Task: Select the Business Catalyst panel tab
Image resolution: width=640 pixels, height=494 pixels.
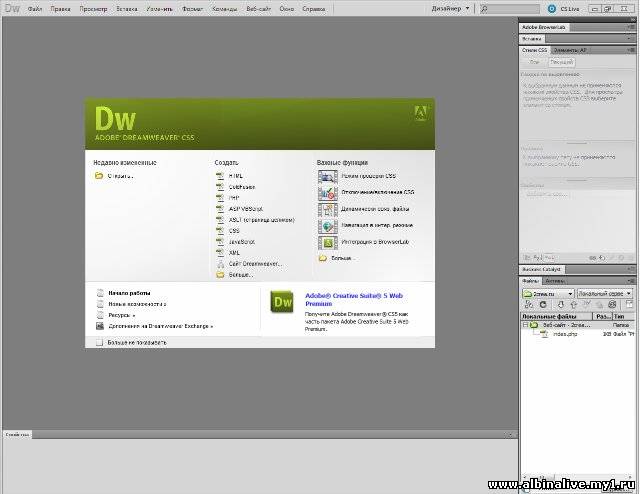Action: click(542, 269)
